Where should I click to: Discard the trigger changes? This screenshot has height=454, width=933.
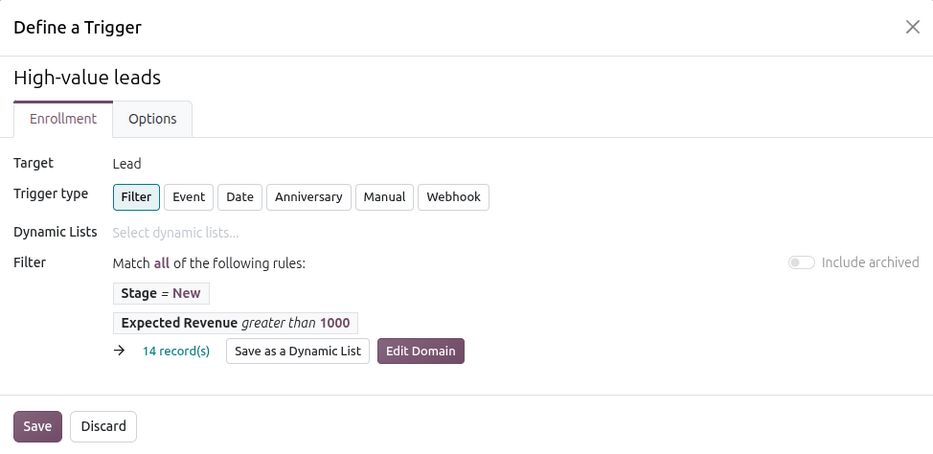[x=104, y=427]
